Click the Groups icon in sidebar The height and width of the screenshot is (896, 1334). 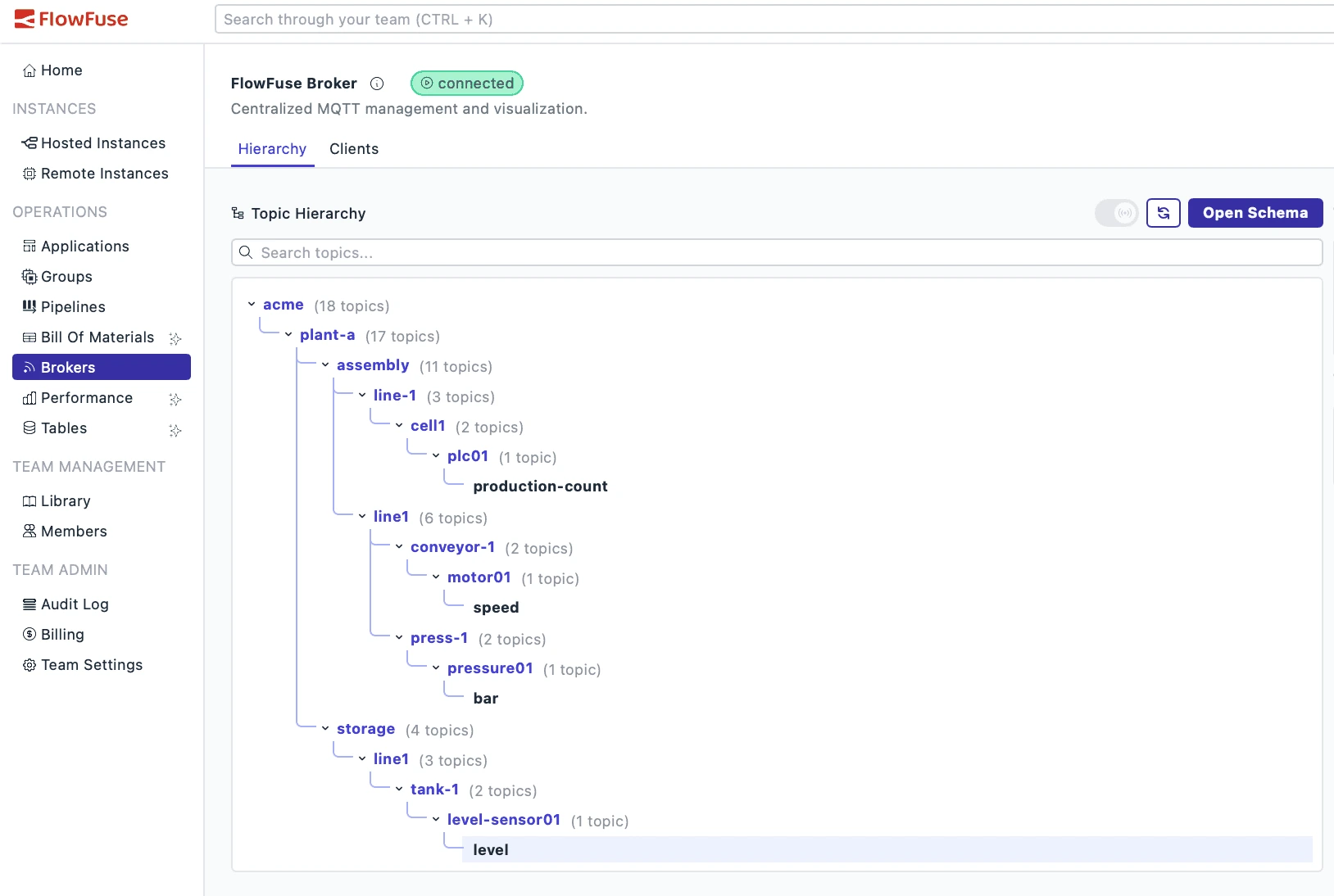(x=29, y=277)
